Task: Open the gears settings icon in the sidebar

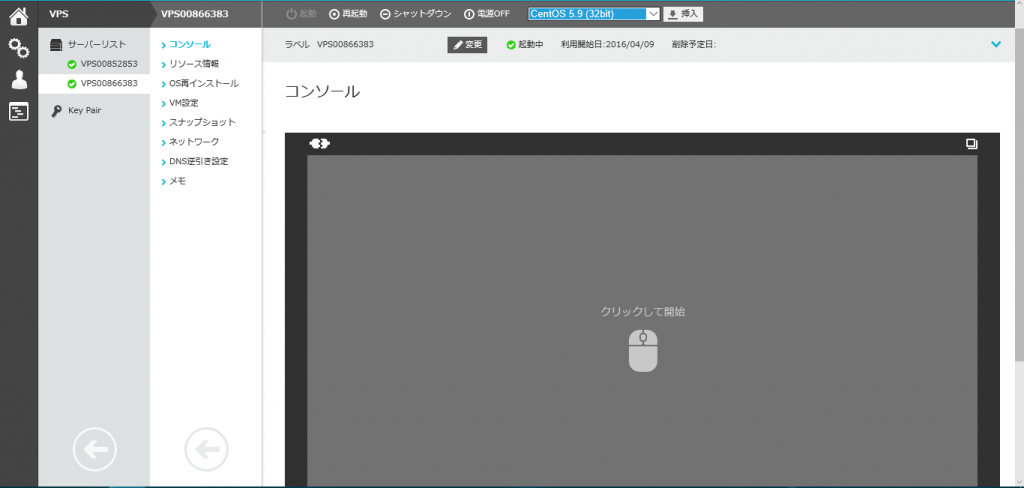Action: pos(18,48)
